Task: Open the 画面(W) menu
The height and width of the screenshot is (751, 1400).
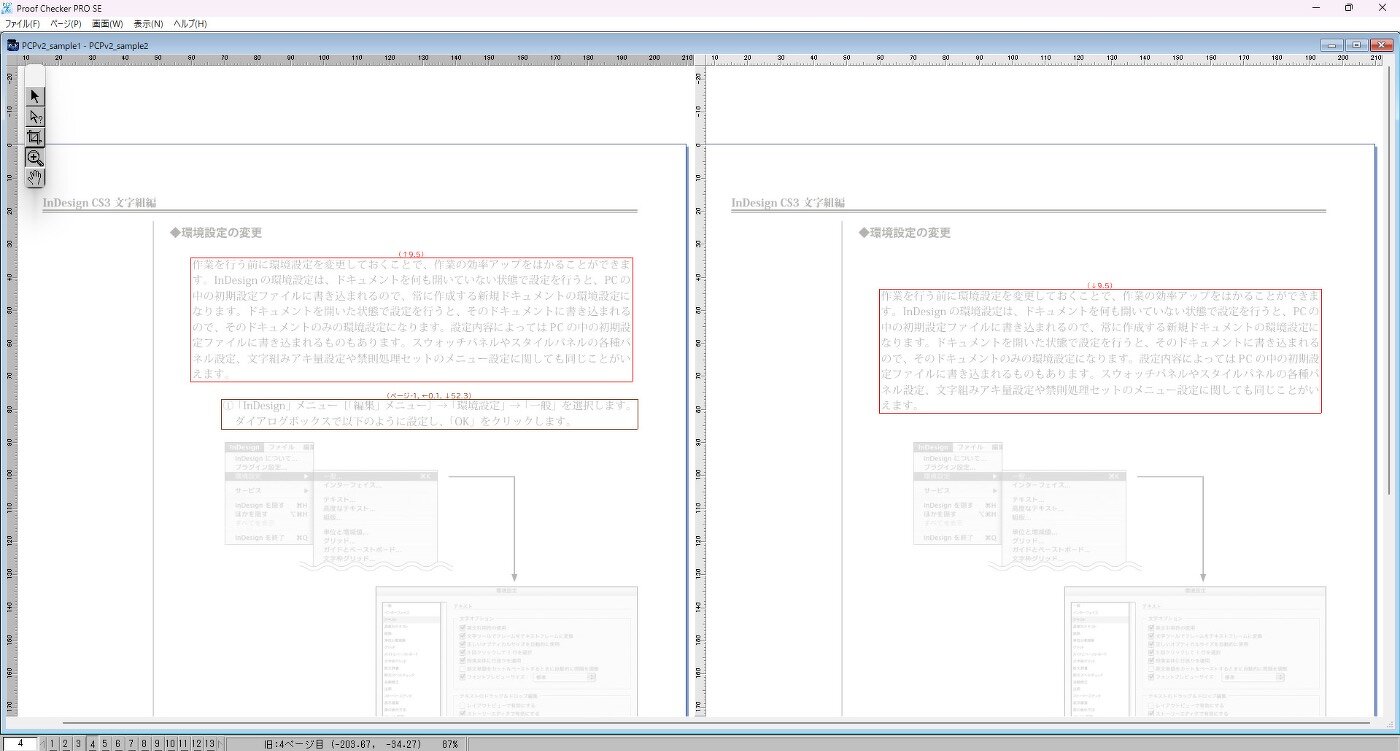Action: point(107,23)
